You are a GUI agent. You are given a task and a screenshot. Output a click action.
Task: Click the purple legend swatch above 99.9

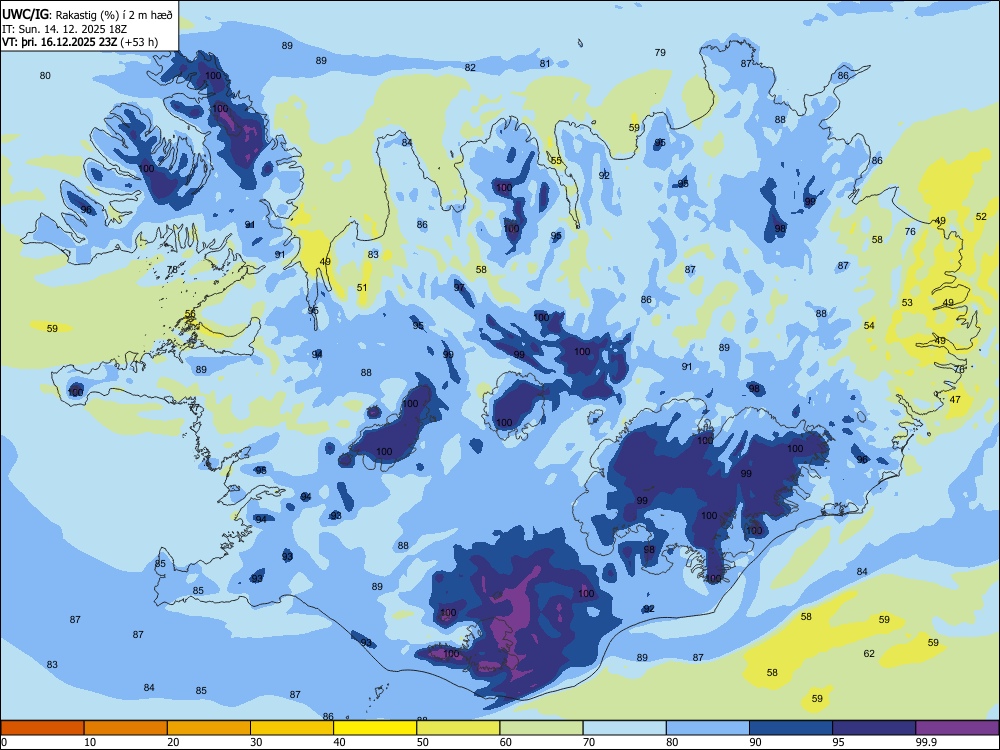[x=957, y=728]
